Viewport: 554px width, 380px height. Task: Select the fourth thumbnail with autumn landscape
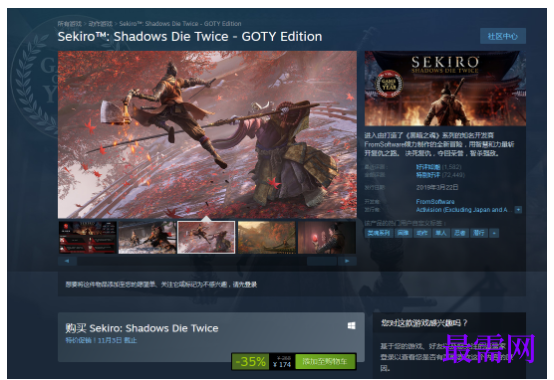(x=267, y=237)
